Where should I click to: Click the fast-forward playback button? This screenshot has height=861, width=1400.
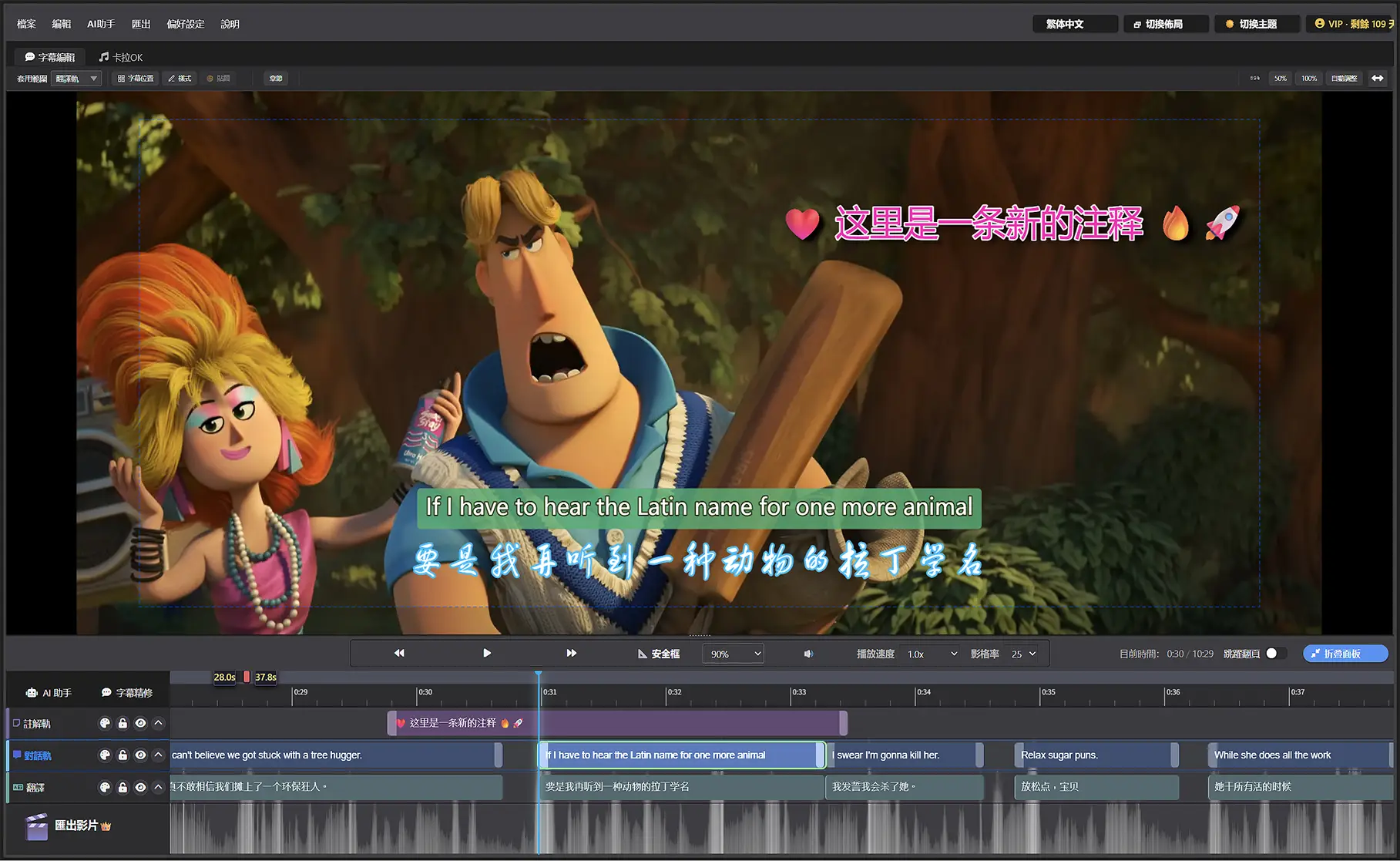pos(572,653)
